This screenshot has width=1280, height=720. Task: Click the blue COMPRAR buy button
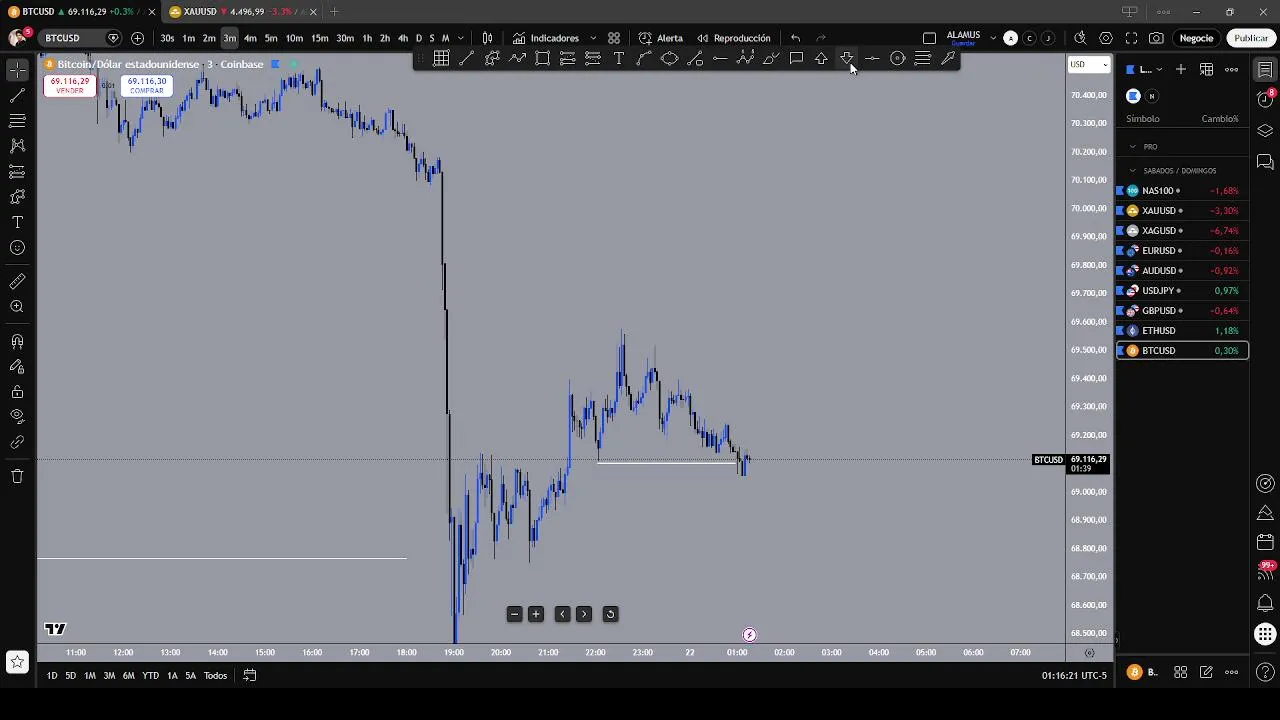(x=146, y=86)
